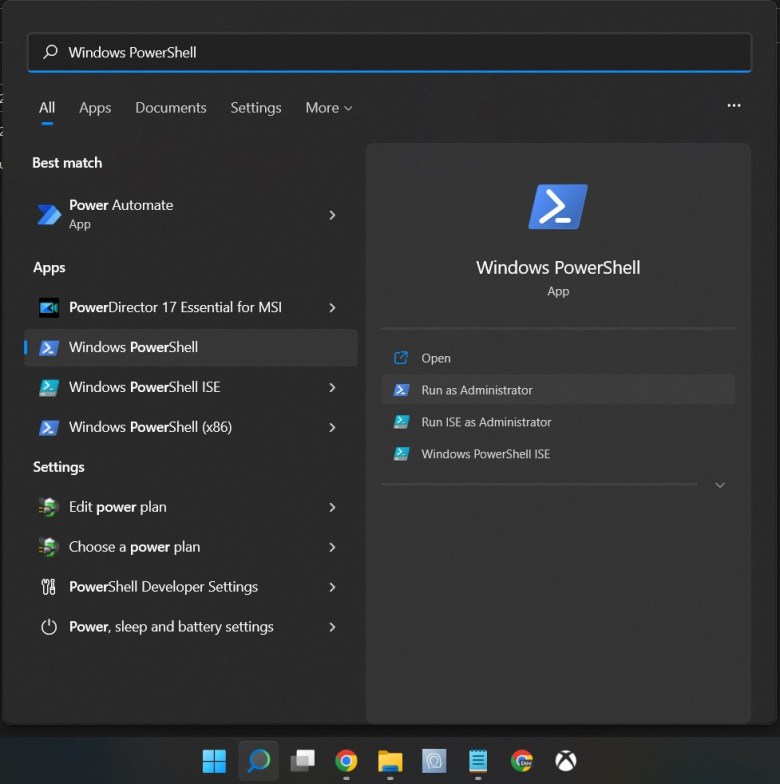Switch to the Documents filter tab
Viewport: 780px width, 784px height.
tap(171, 108)
